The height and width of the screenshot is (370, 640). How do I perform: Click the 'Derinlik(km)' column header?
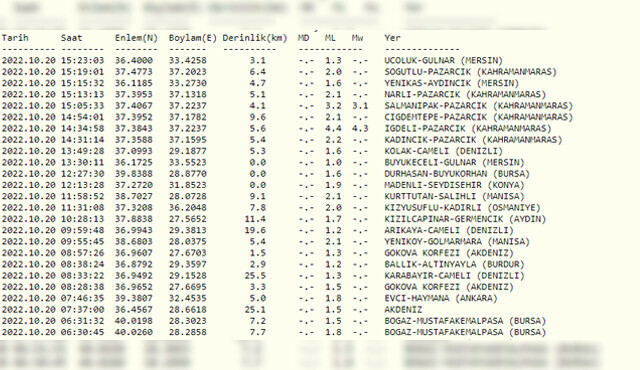255,38
